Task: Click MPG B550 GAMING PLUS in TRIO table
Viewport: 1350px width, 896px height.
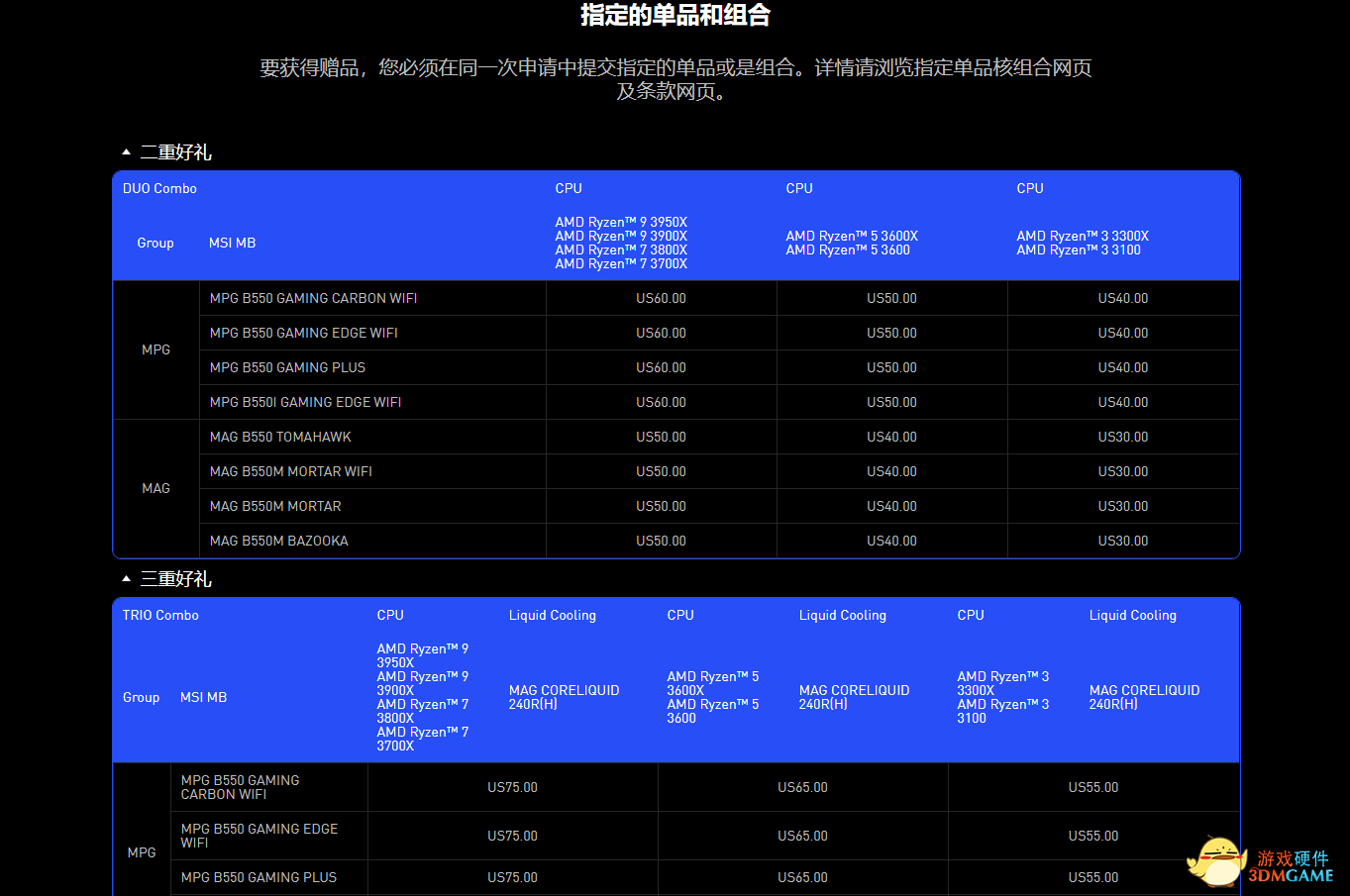Action: click(x=259, y=877)
